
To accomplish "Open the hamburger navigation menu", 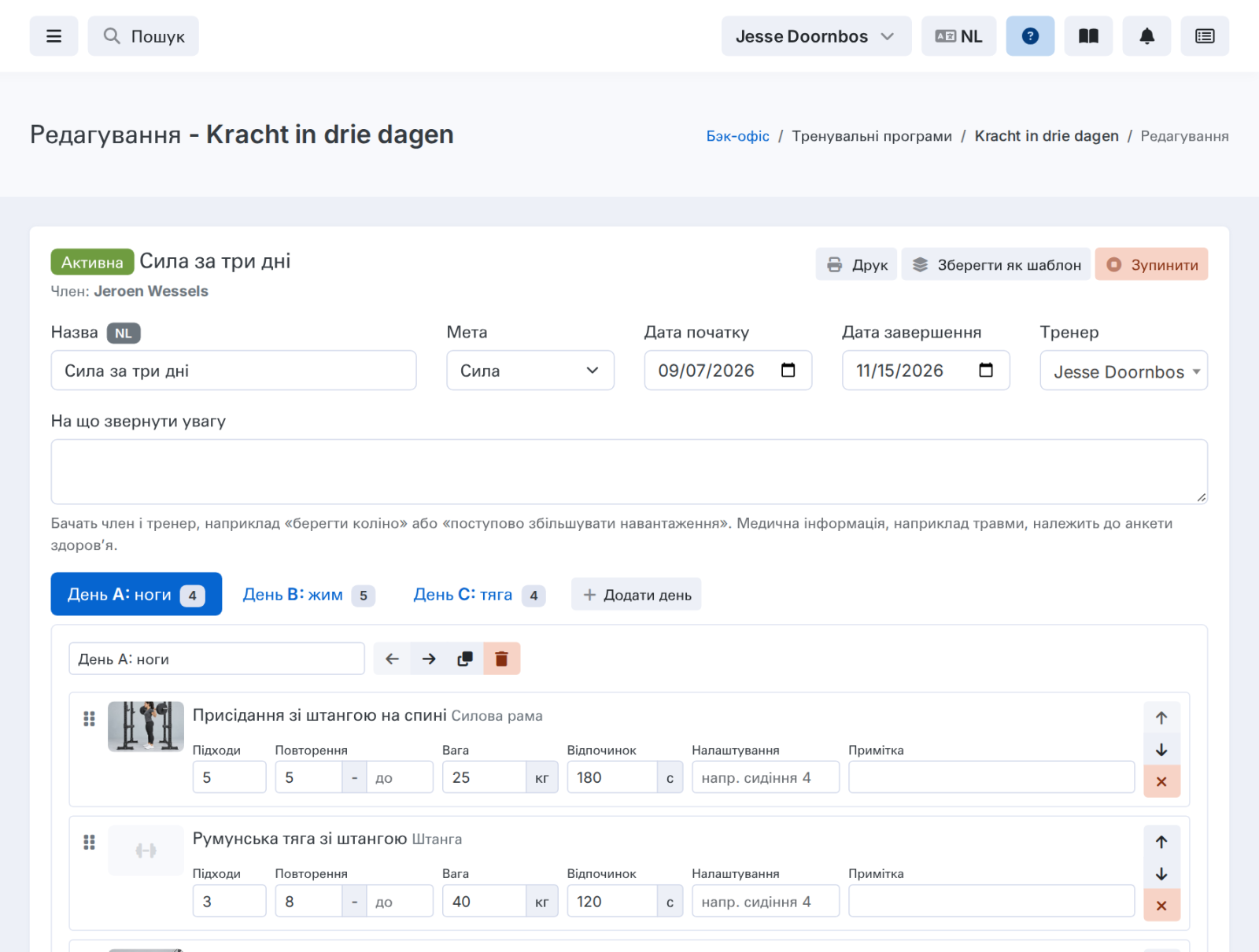I will 54,36.
